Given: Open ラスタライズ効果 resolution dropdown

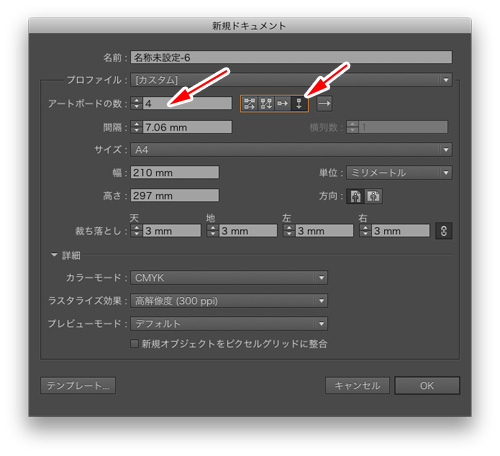Looking at the screenshot, I should click(229, 301).
